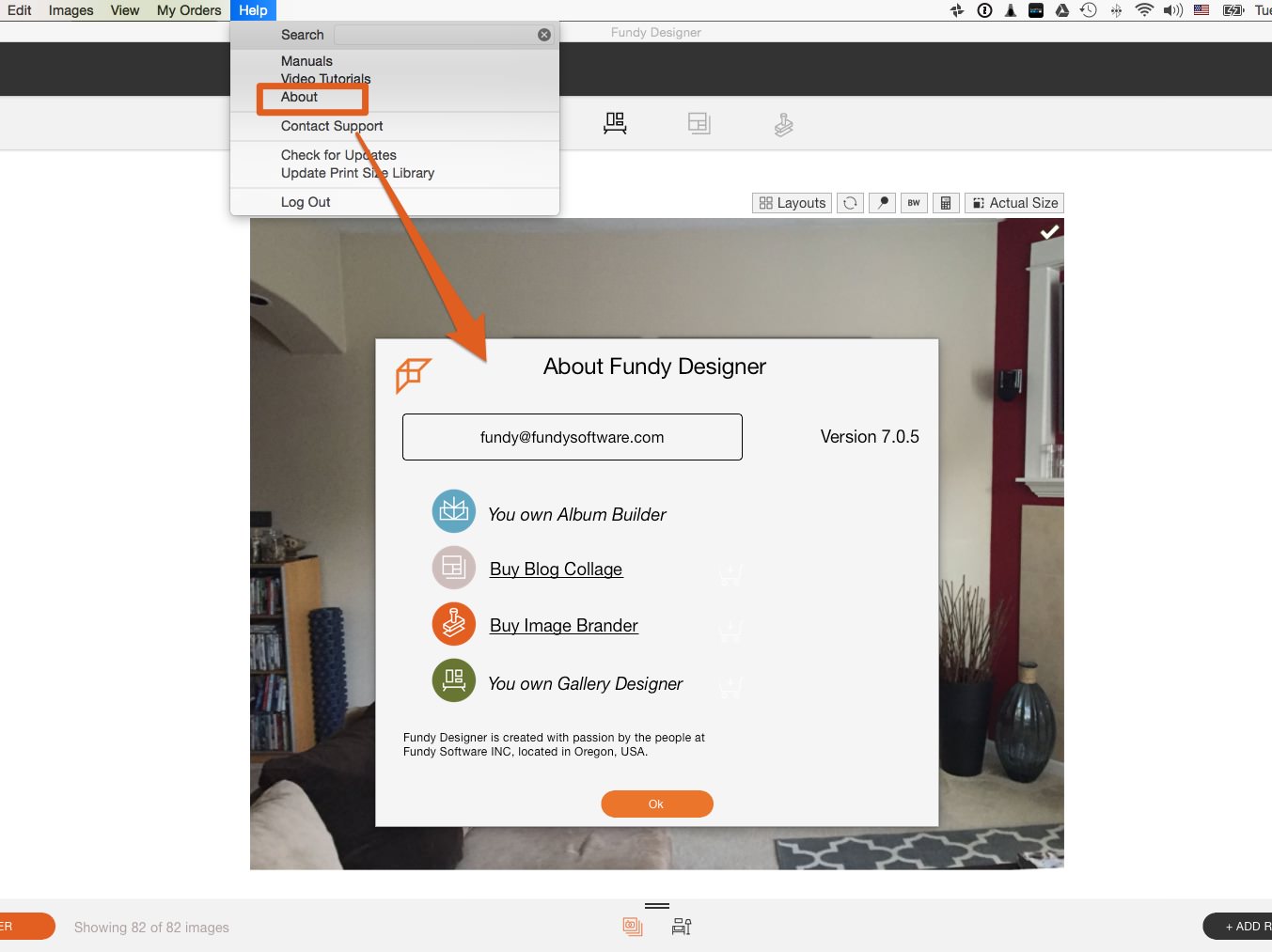1272x952 pixels.
Task: Click the You own Album Builder text
Action: [577, 515]
